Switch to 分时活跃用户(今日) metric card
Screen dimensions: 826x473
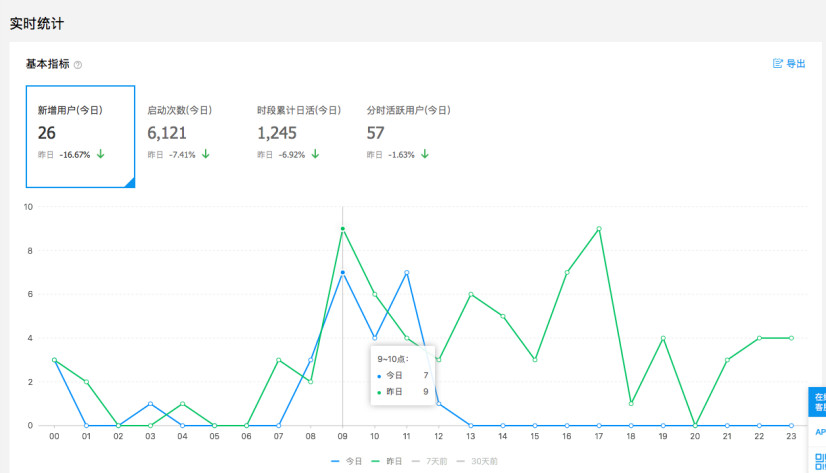408,136
